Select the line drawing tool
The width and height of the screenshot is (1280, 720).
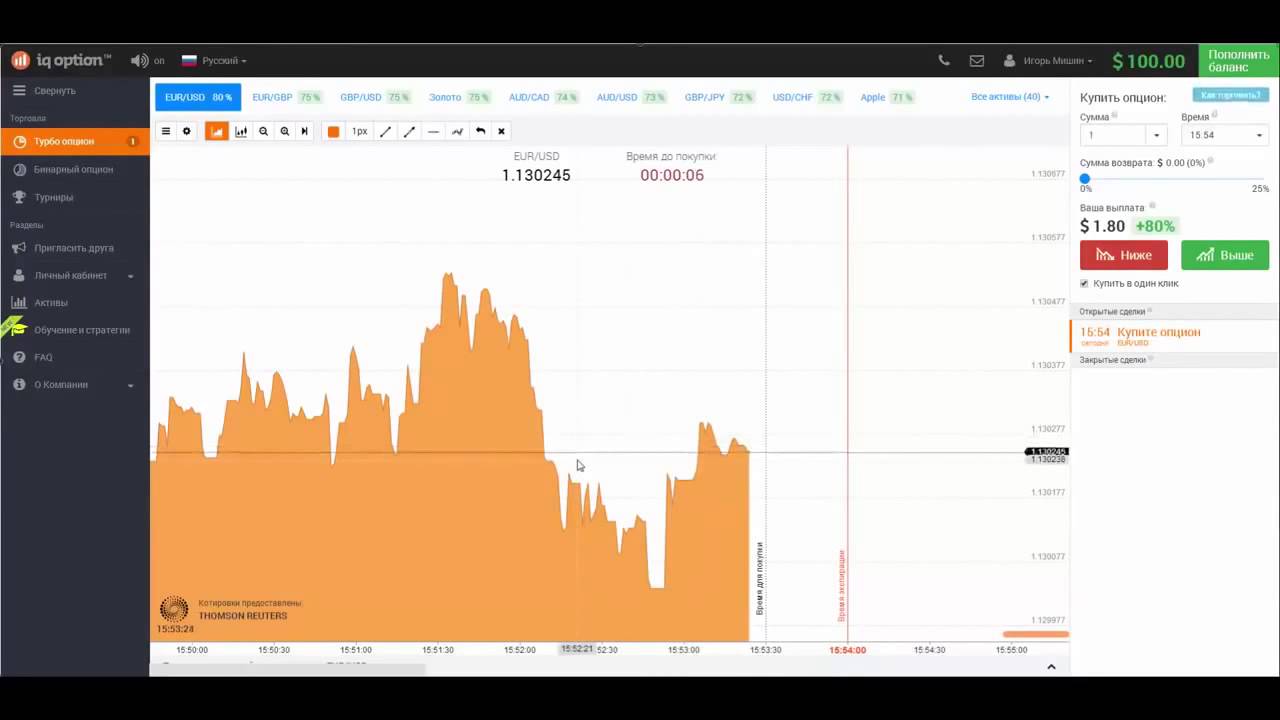point(385,131)
